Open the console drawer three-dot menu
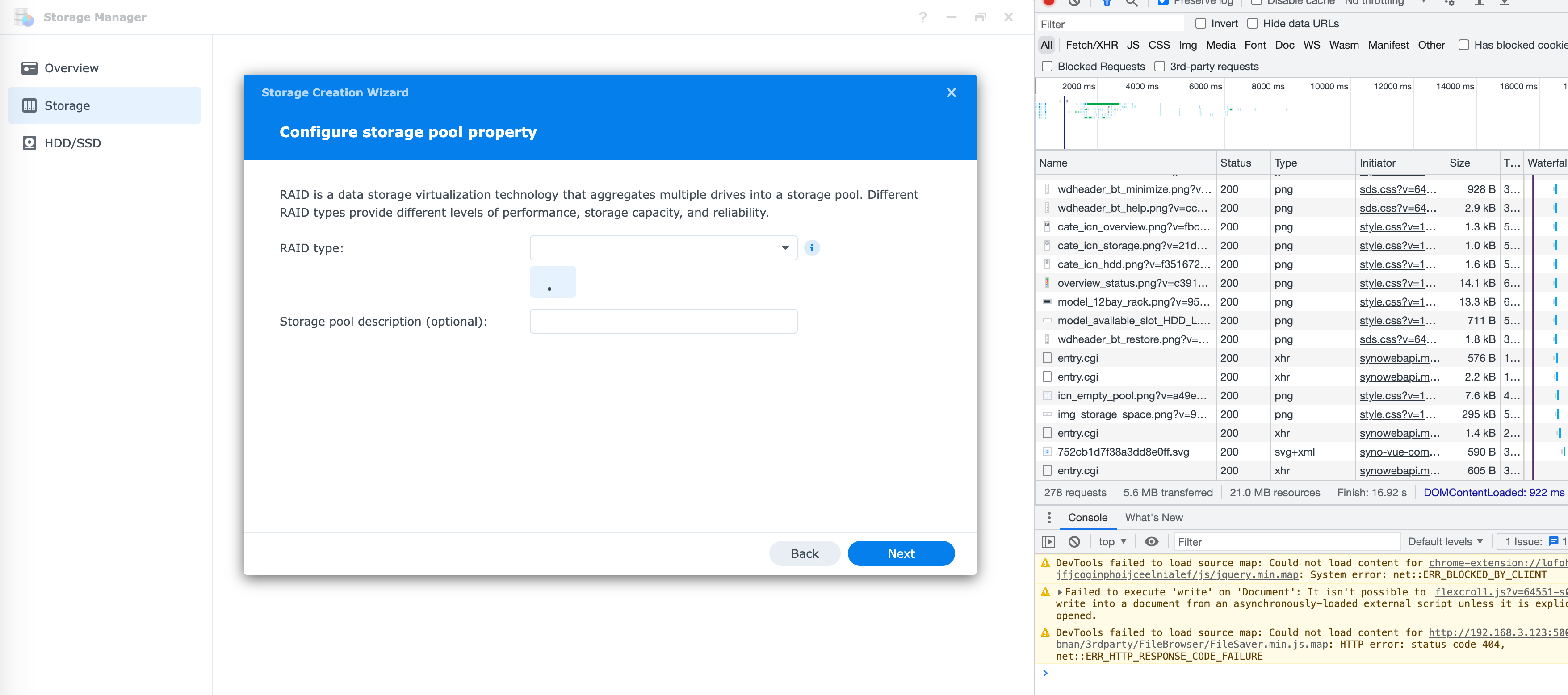 [x=1049, y=517]
